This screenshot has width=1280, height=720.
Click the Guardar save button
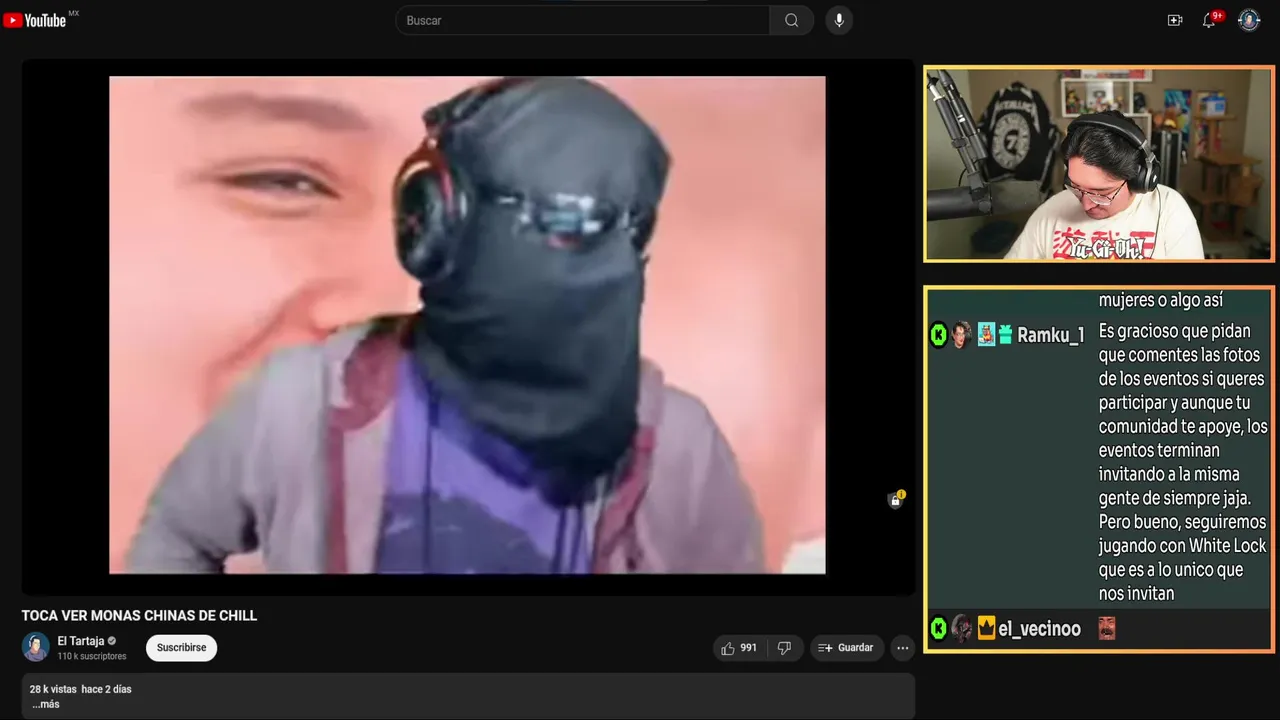(x=846, y=648)
